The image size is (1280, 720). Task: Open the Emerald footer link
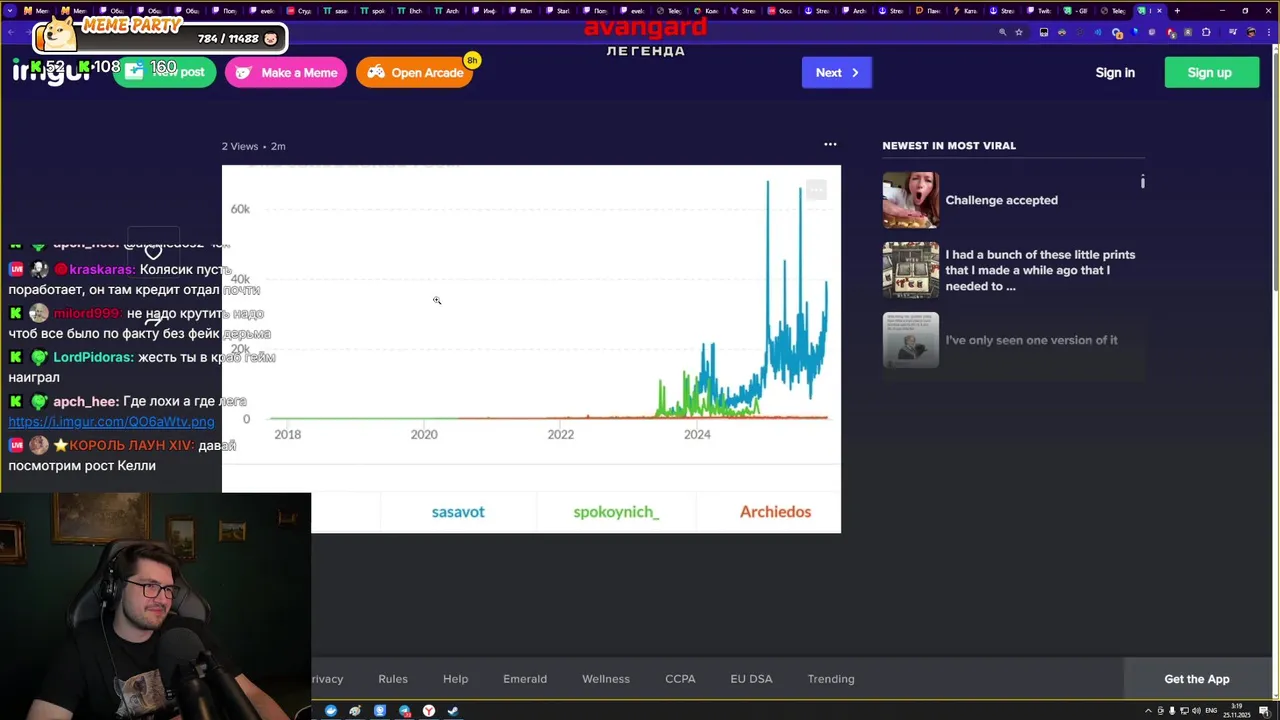tap(525, 679)
